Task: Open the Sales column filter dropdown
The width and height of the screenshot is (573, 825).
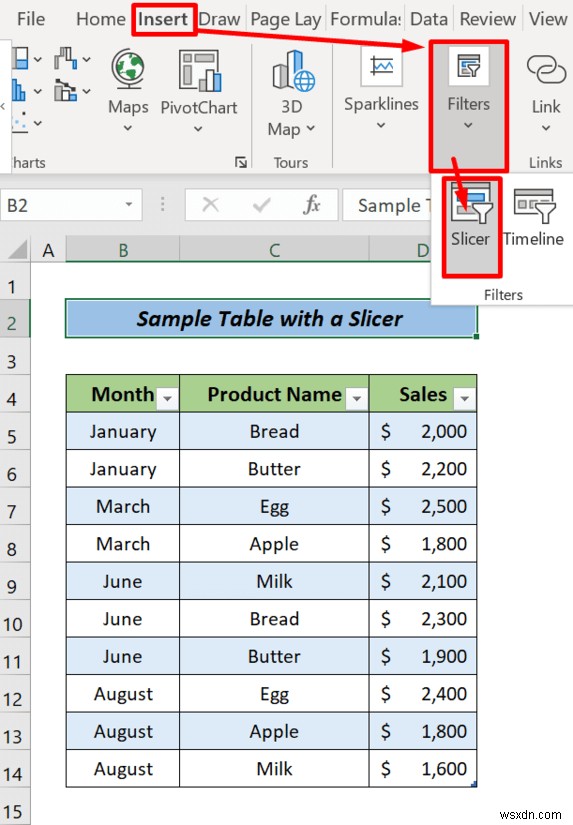Action: click(x=465, y=399)
